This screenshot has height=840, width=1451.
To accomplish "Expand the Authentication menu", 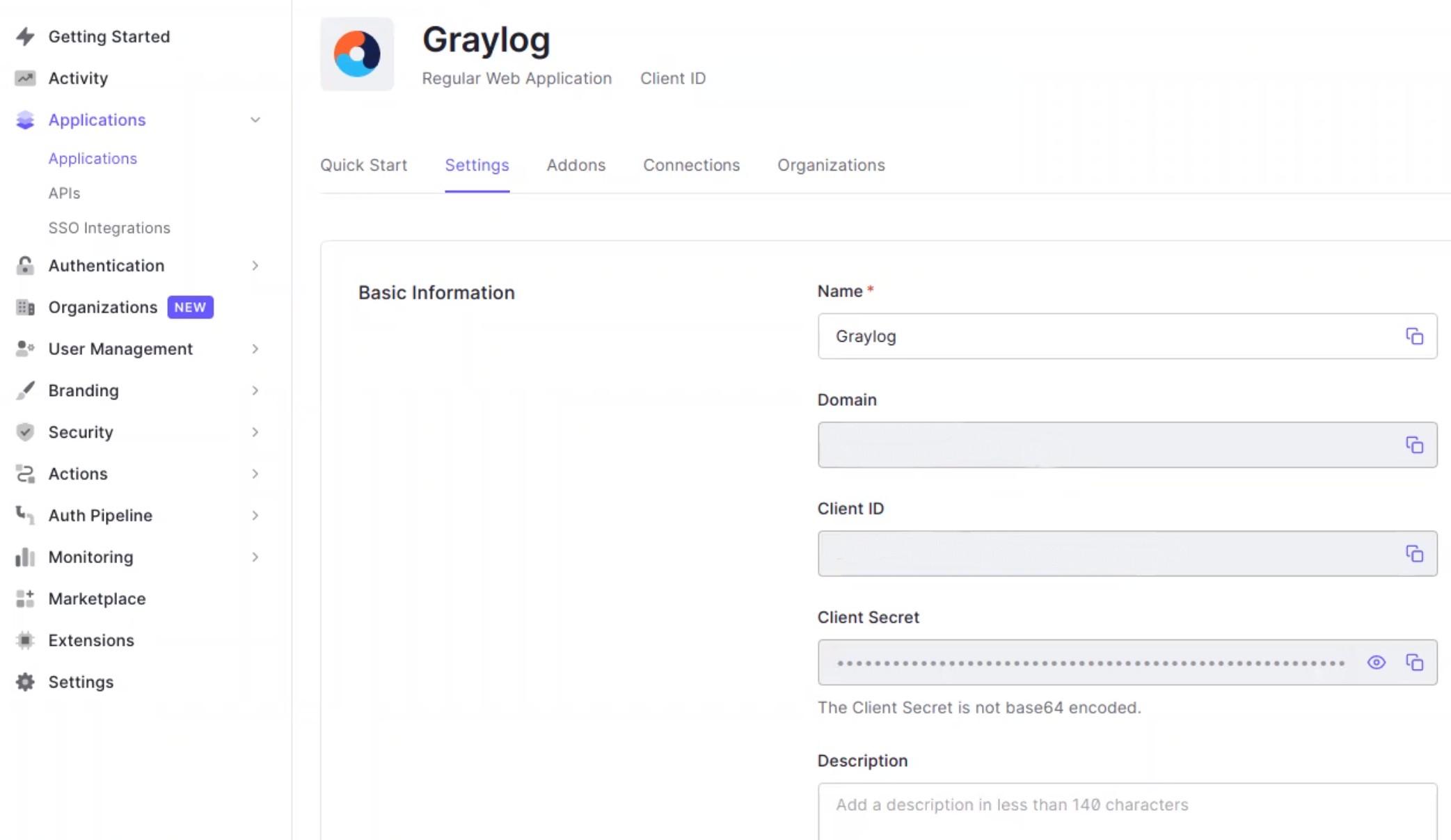I will tap(255, 266).
